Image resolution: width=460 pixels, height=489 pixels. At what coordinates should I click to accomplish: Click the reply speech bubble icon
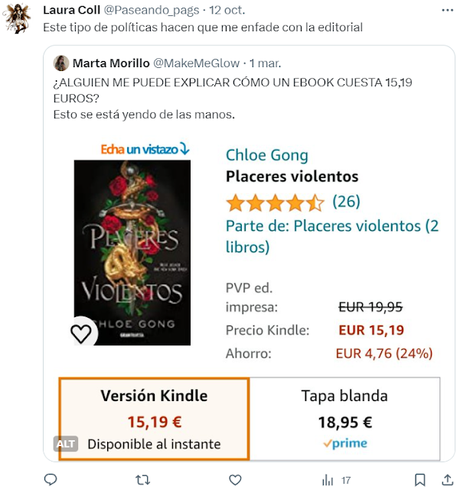(51, 479)
